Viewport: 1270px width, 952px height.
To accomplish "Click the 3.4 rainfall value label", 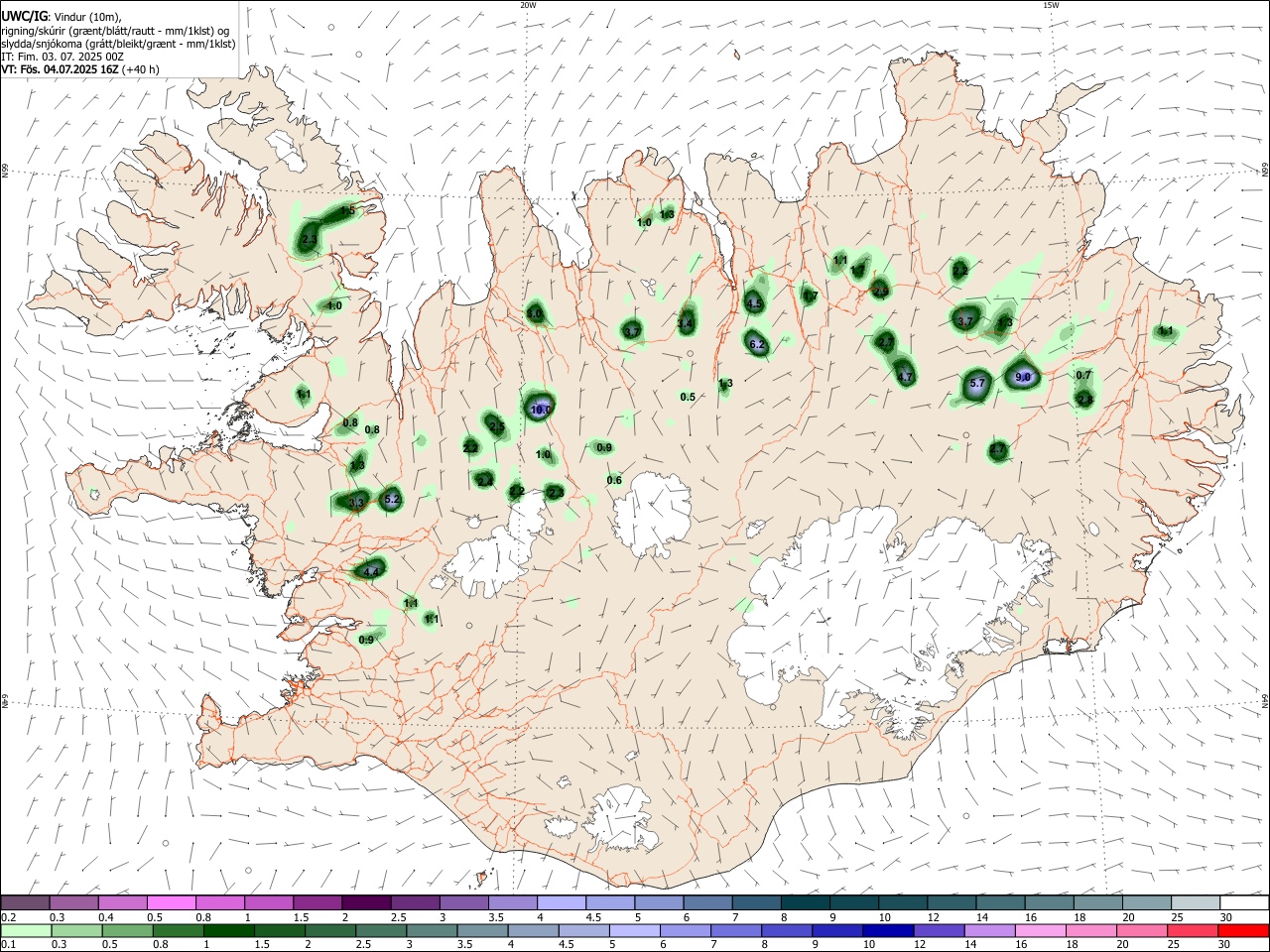I will [686, 323].
